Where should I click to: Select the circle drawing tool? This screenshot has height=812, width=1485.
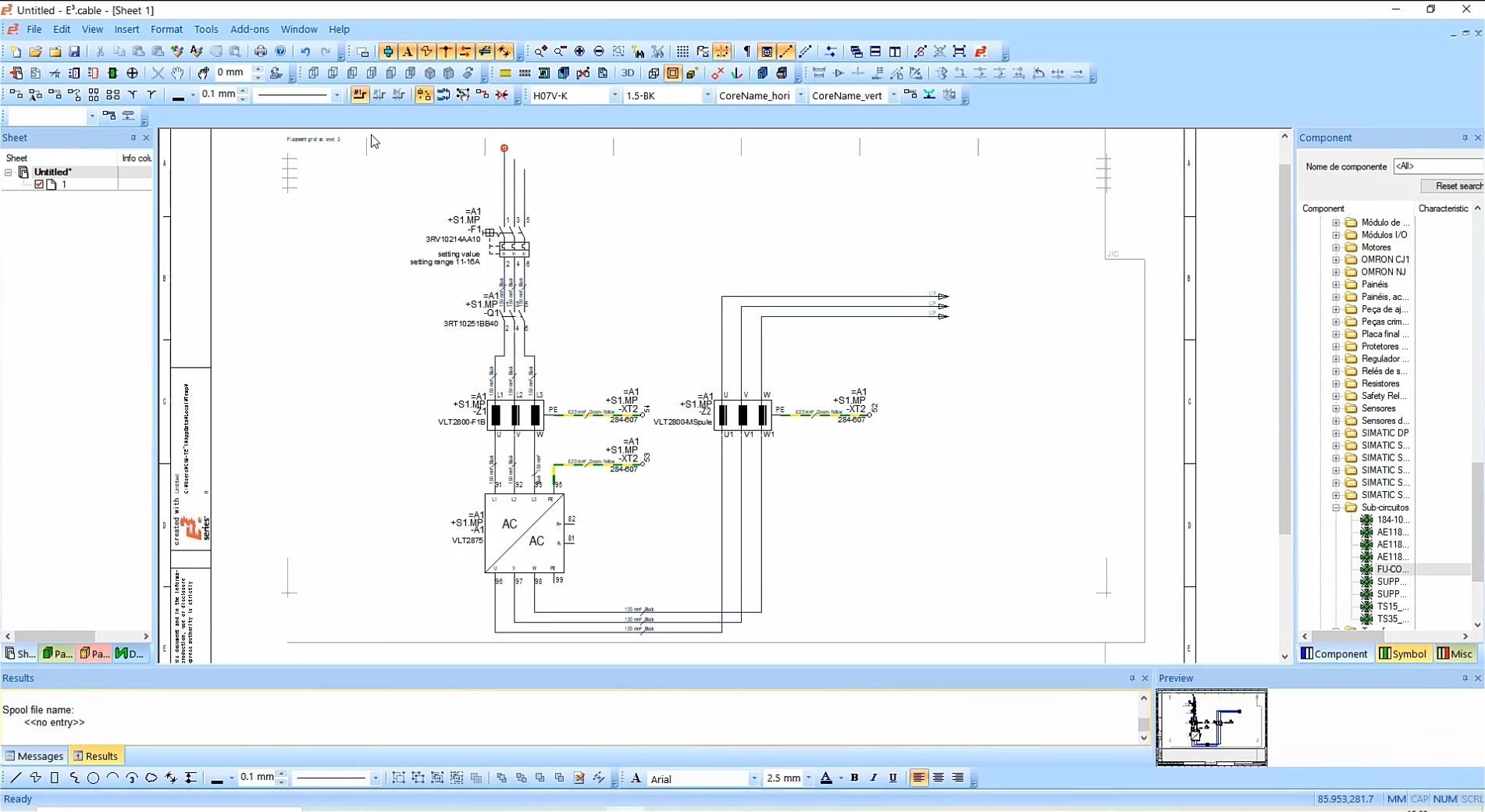[93, 778]
